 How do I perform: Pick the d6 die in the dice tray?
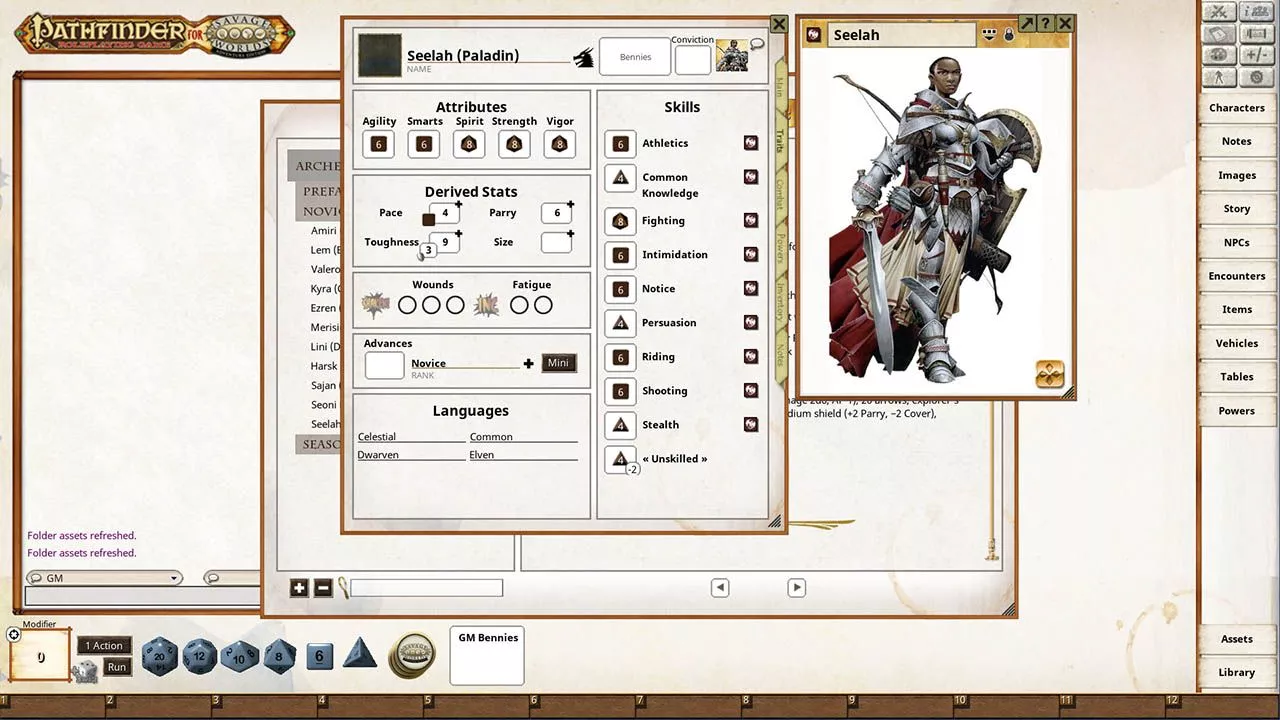[x=319, y=657]
